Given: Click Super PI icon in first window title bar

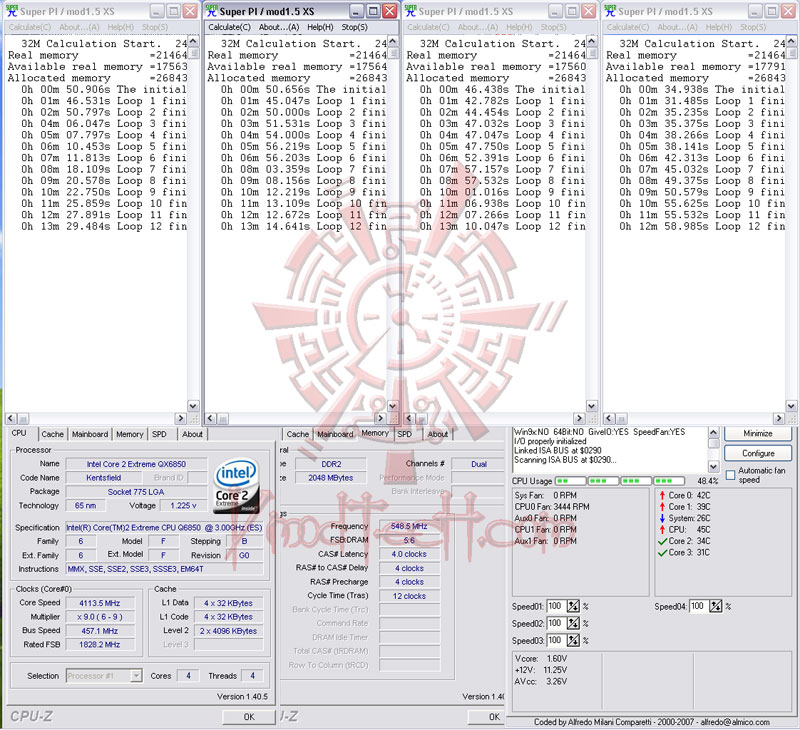Looking at the screenshot, I should [x=12, y=11].
